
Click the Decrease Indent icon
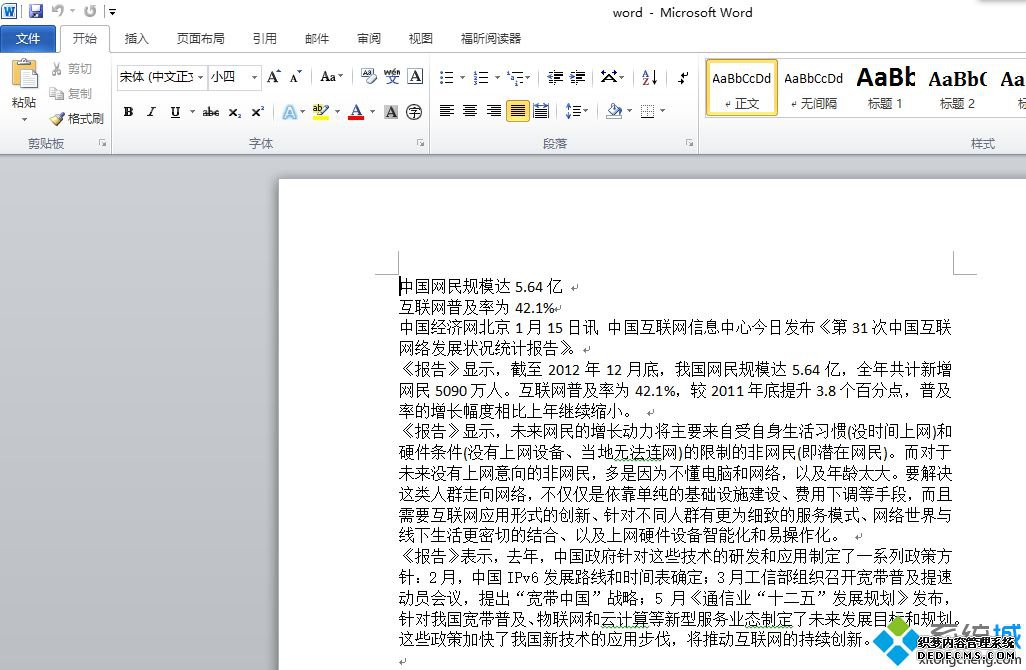[x=556, y=78]
